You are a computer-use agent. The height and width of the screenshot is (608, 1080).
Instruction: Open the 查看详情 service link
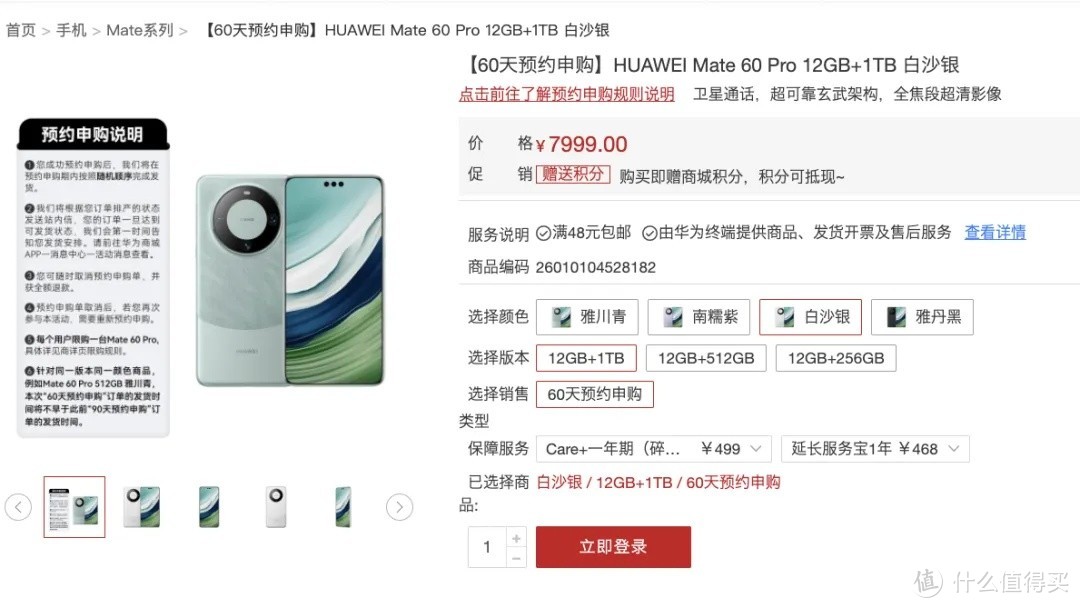click(995, 233)
